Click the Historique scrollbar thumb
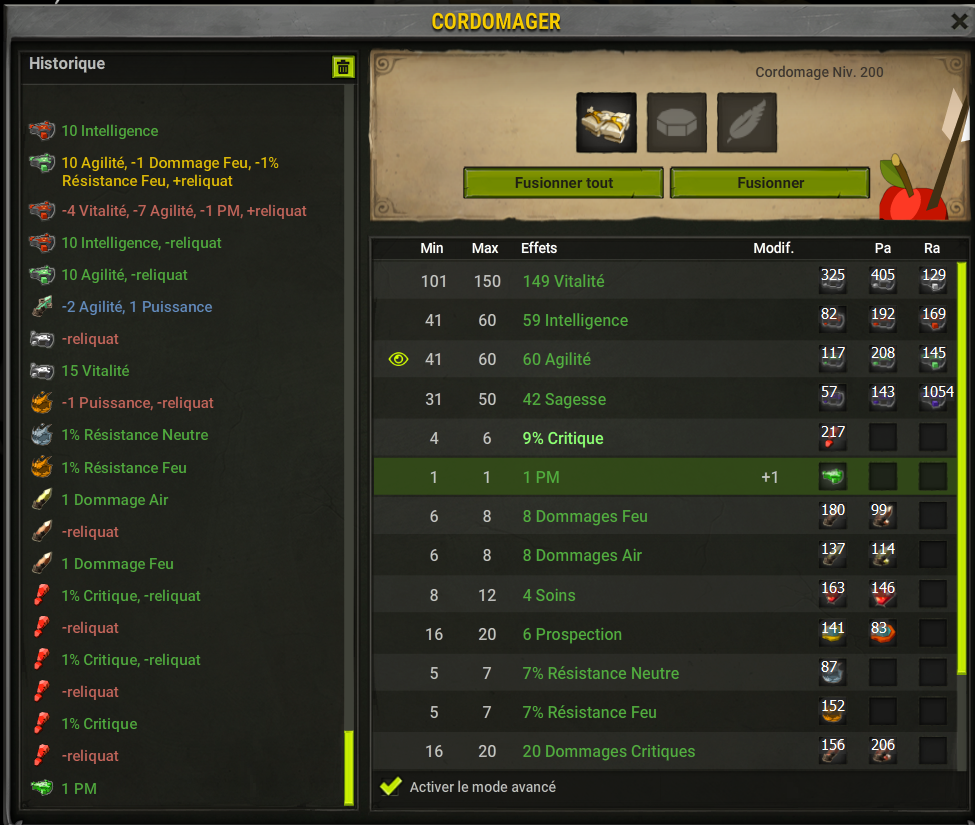The image size is (975, 825). [x=349, y=768]
